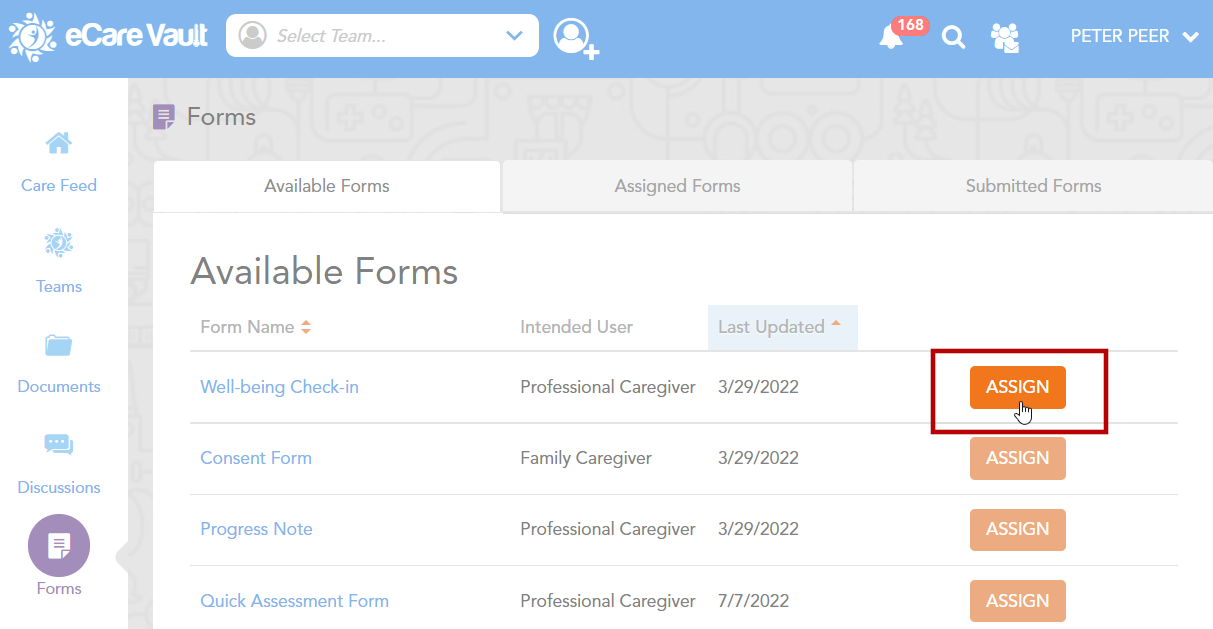The image size is (1213, 629).
Task: Expand the Select Team dropdown
Action: (x=382, y=36)
